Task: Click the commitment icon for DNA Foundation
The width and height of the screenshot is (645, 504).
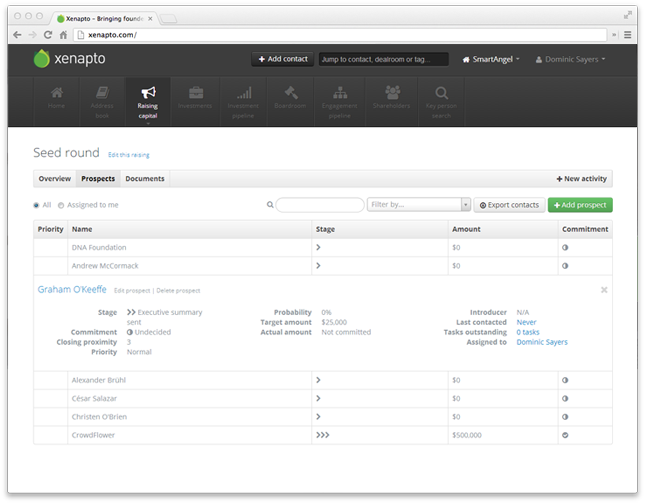Action: 565,248
